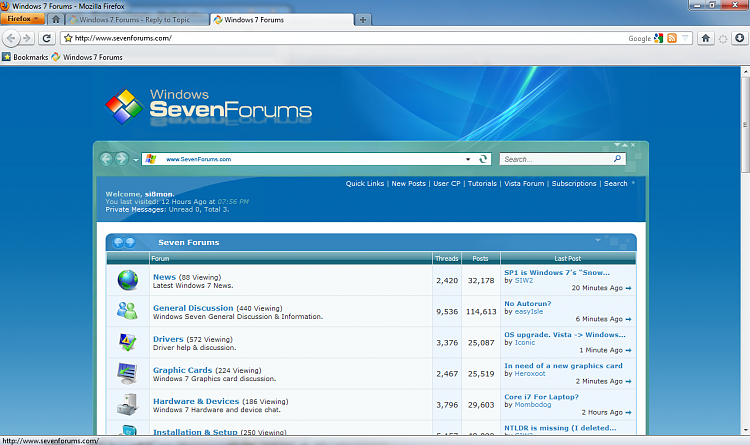Go back with browser back arrow
This screenshot has width=750, height=445.
tap(11, 38)
